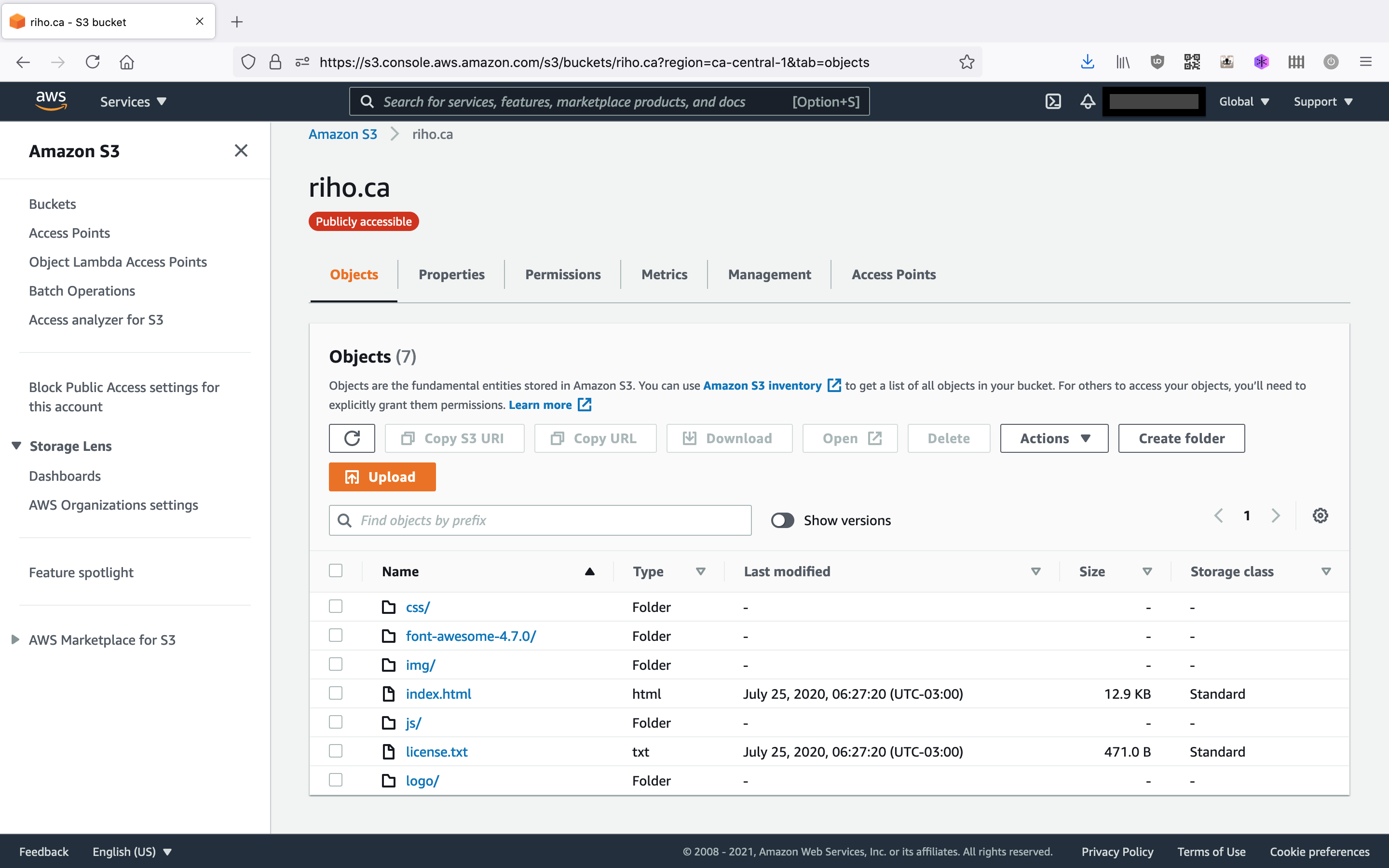Check the index.html checkbox
This screenshot has width=1389, height=868.
336,693
